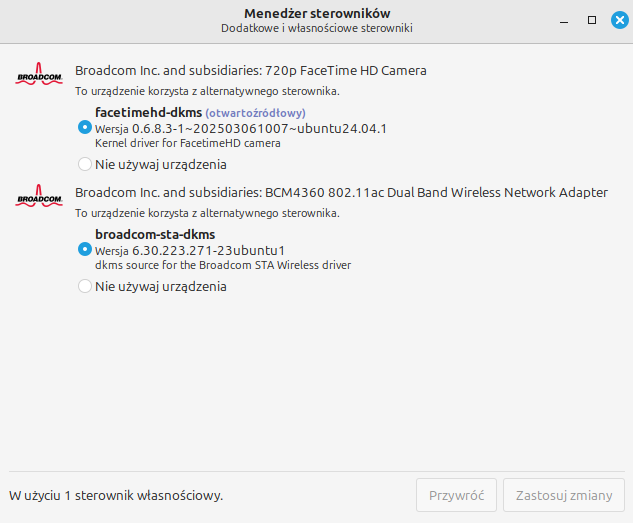Click the 'Kernel driver for FacetimeHD camera' description
Screen dimensions: 633x523
pos(188,143)
